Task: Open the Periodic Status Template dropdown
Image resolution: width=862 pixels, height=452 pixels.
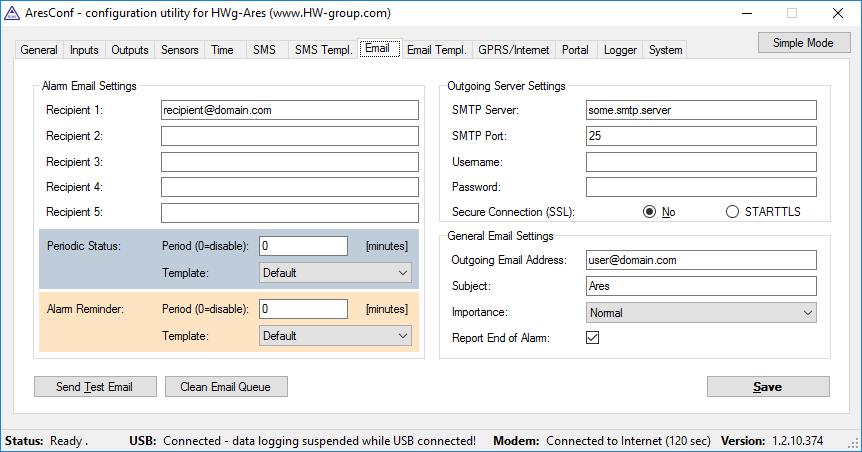Action: point(335,273)
